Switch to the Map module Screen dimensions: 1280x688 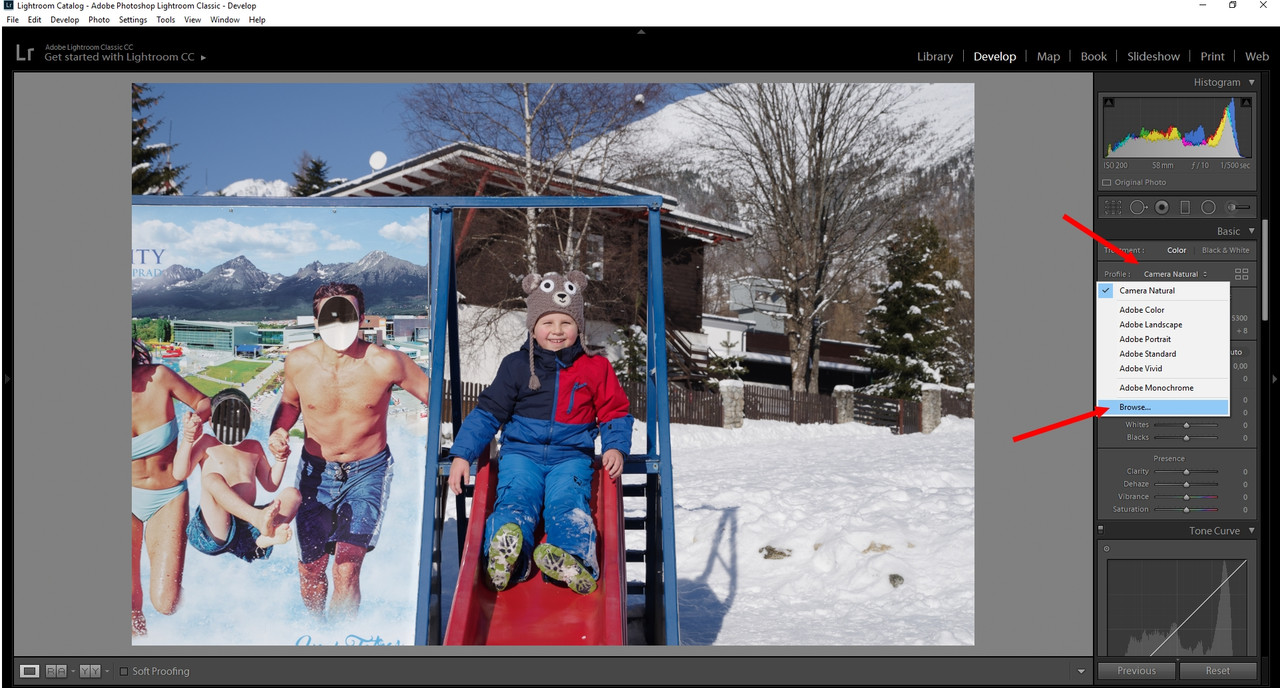pos(1048,56)
